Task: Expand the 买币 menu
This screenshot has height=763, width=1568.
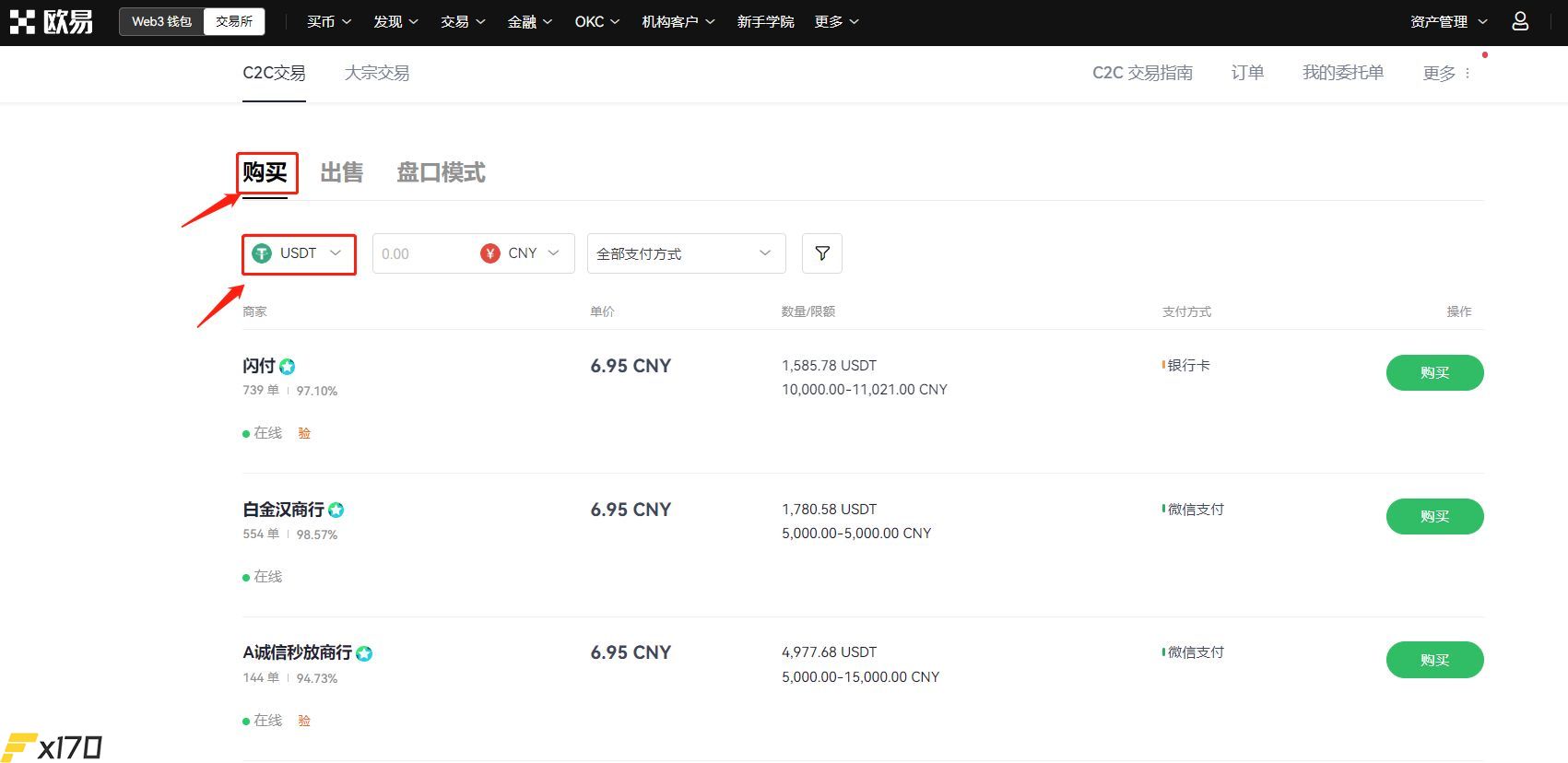Action: 329,21
